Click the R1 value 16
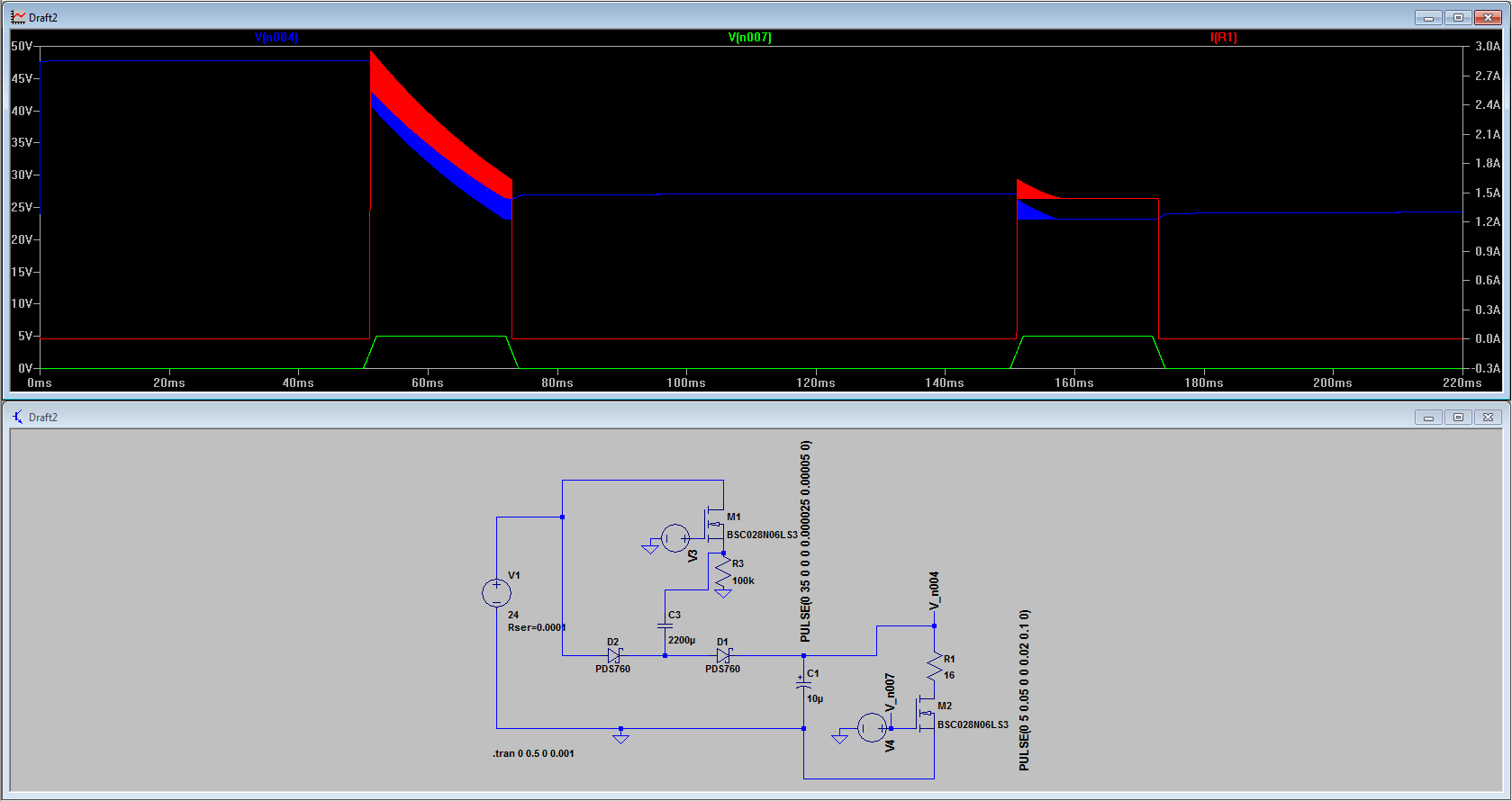 pyautogui.click(x=949, y=675)
